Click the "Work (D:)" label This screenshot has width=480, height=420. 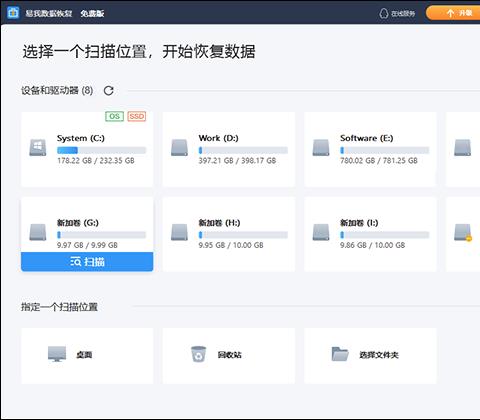point(218,138)
